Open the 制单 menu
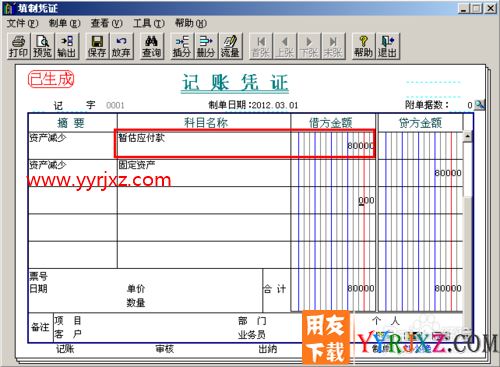This screenshot has height=367, width=500. click(x=64, y=23)
